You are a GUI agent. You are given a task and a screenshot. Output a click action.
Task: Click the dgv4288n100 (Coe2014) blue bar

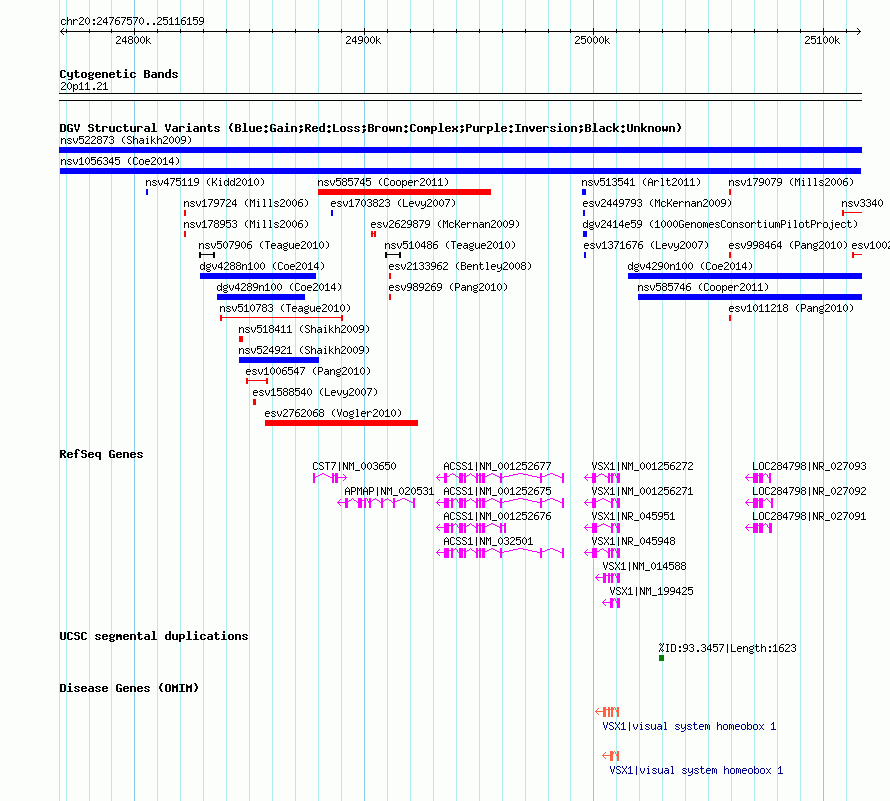click(258, 276)
